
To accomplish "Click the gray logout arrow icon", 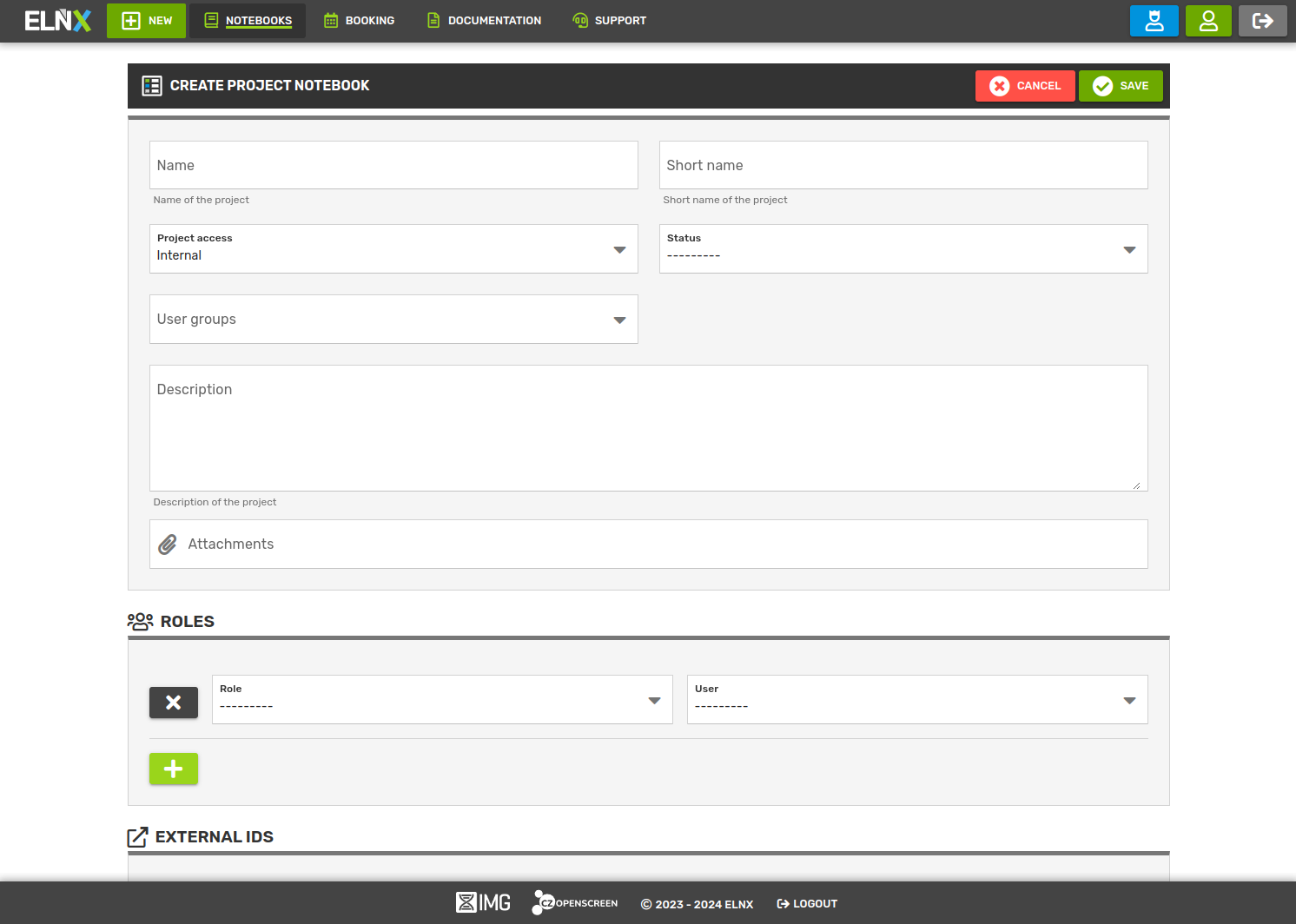I will pyautogui.click(x=1262, y=21).
